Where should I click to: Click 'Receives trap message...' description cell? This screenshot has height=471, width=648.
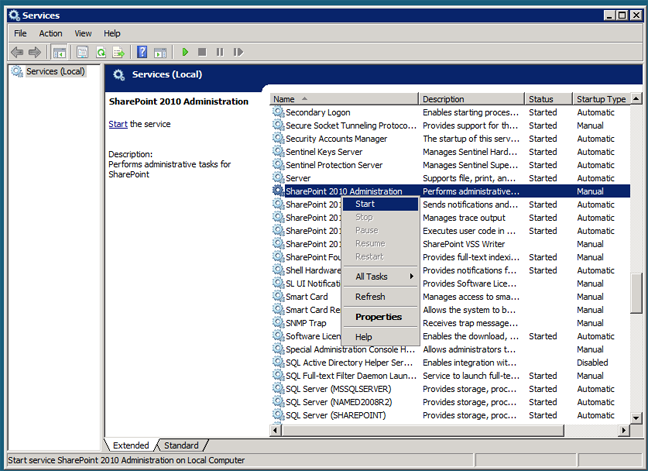click(x=470, y=323)
